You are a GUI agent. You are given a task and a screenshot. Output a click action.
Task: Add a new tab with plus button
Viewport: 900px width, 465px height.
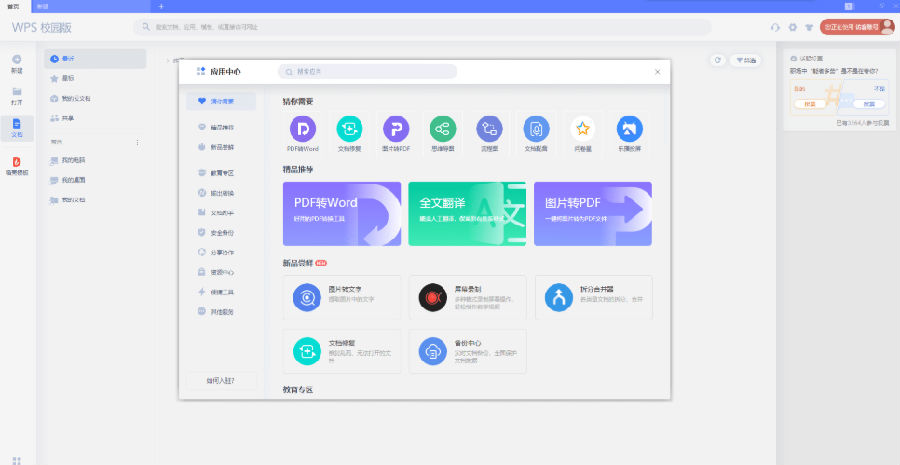click(x=161, y=6)
